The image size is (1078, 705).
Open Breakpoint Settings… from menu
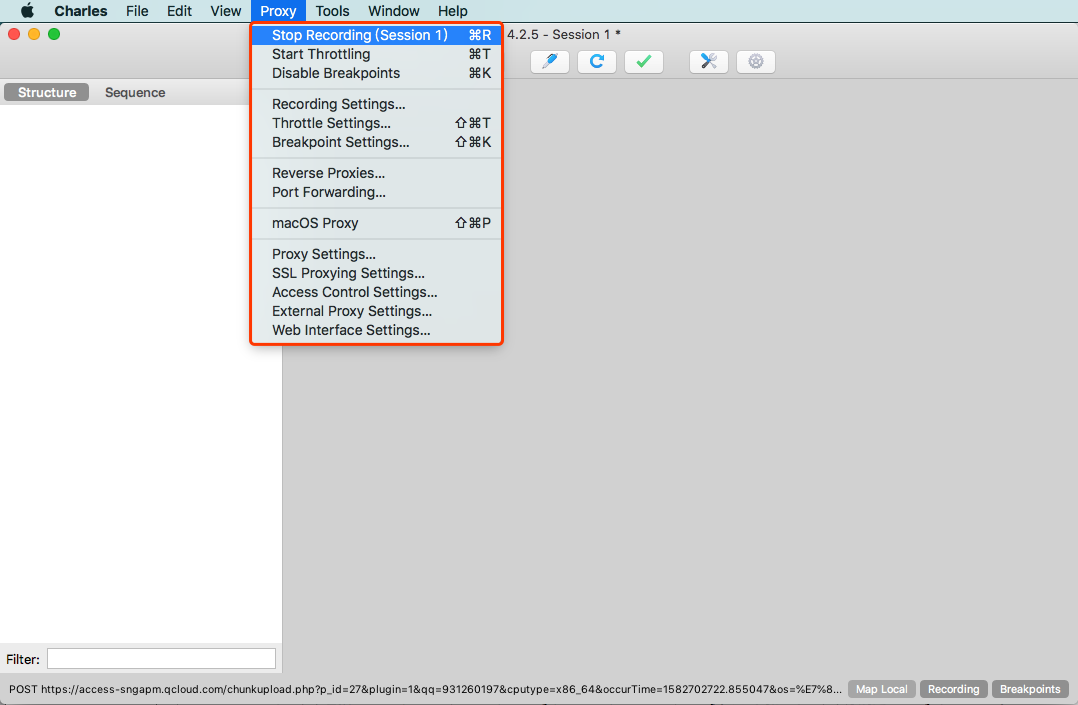click(376, 142)
